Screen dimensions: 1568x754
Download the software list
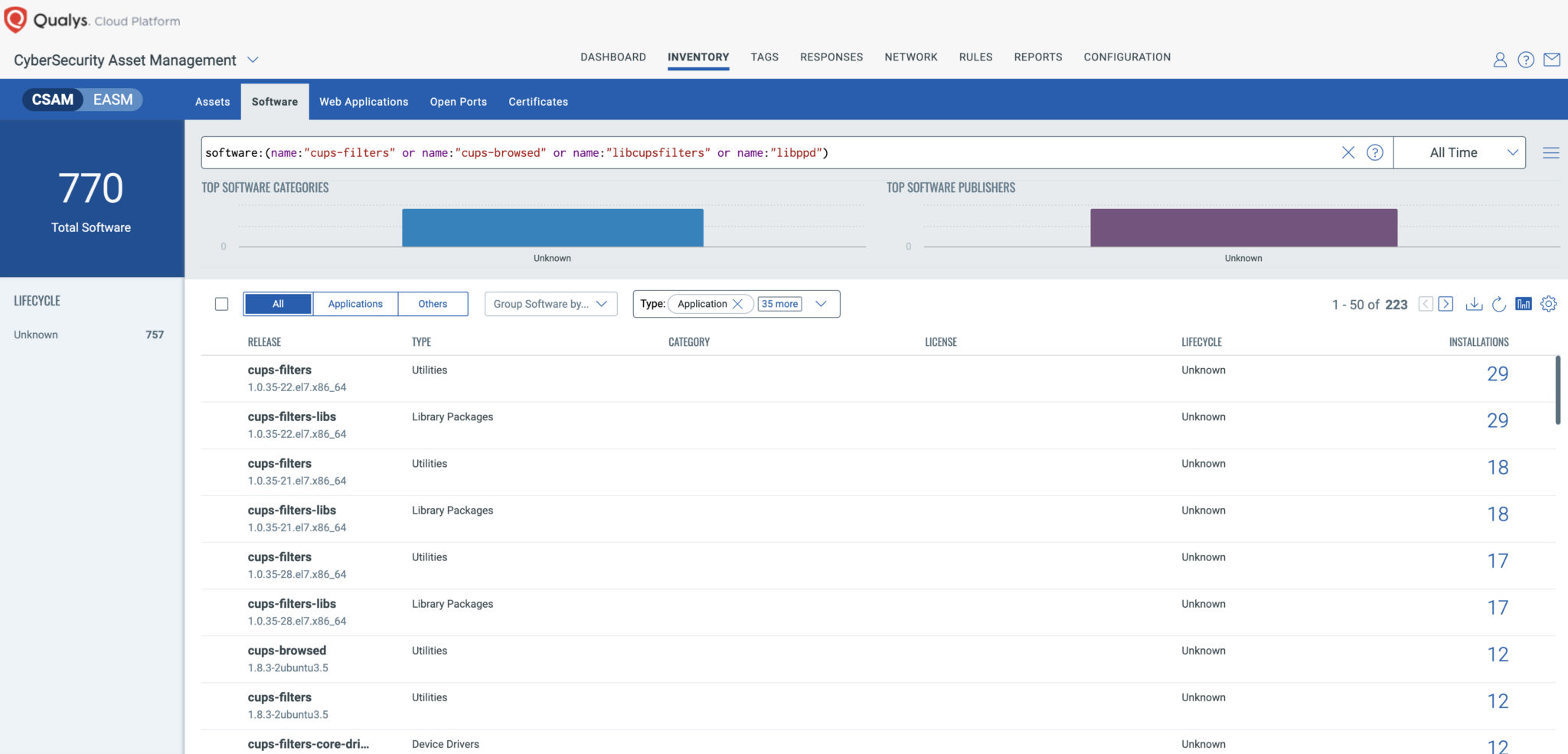click(1474, 304)
